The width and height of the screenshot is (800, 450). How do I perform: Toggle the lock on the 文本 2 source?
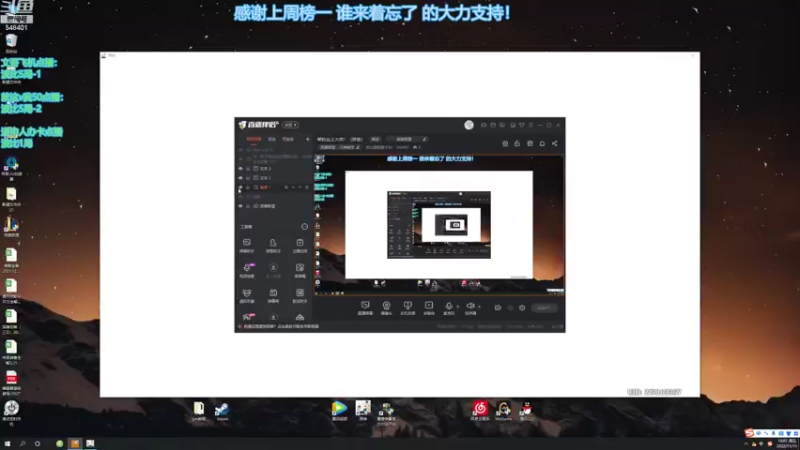pyautogui.click(x=248, y=168)
